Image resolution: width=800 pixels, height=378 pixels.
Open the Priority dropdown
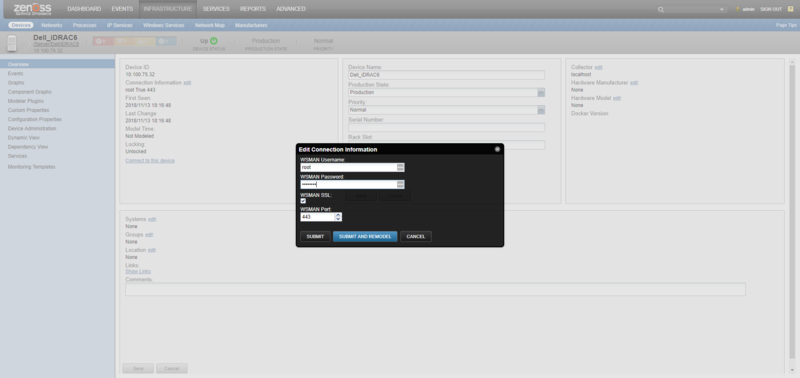(x=541, y=110)
